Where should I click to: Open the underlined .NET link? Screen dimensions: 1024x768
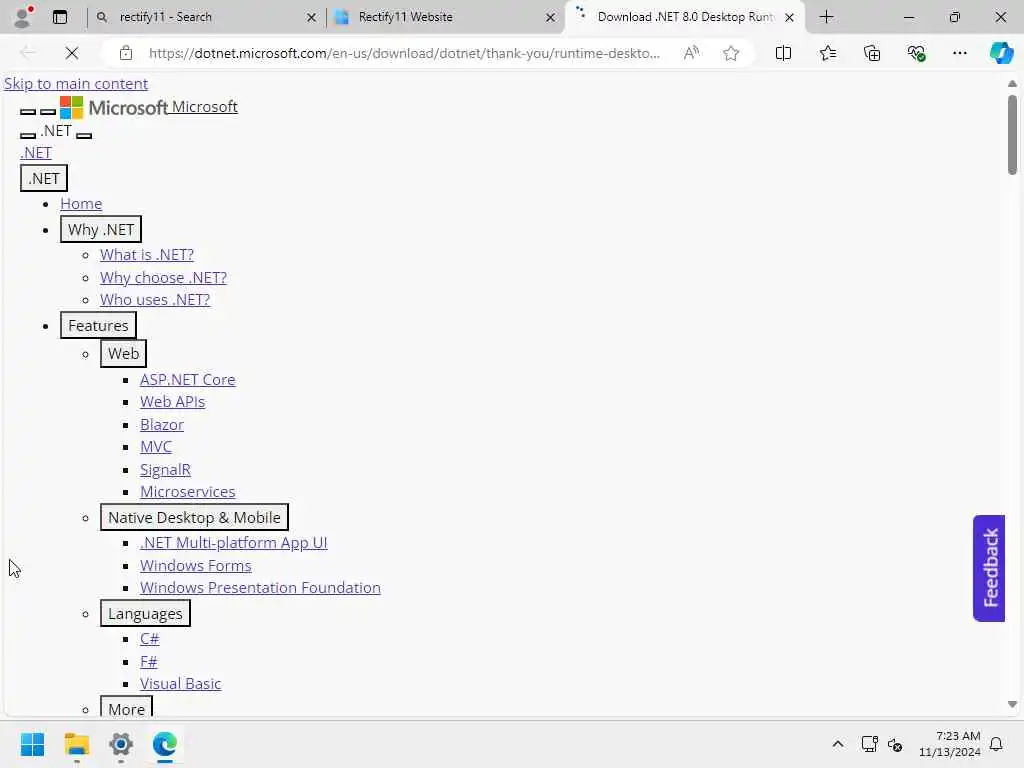pos(35,153)
